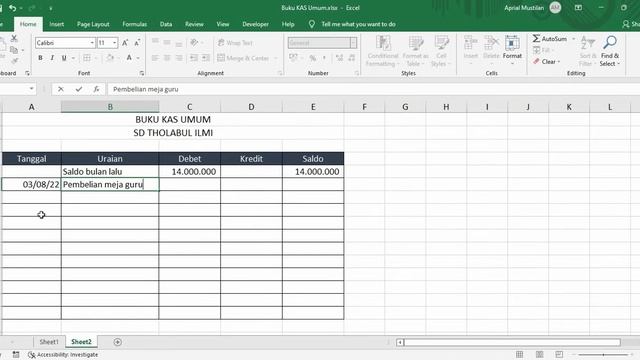Screen dimensions: 640x360
Task: Click the BUKU KAS UMUM title cell
Action: (173, 120)
